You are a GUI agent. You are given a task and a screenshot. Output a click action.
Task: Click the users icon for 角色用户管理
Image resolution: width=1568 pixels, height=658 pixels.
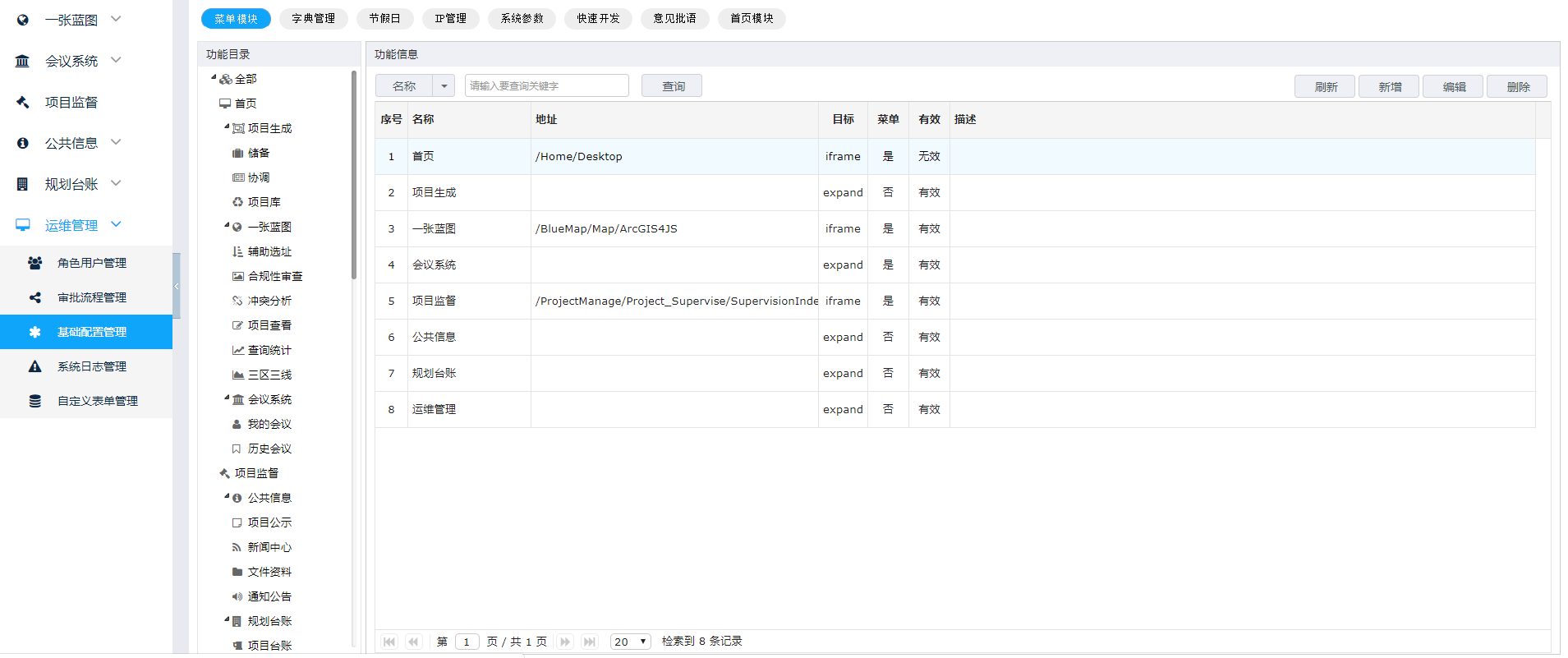click(x=34, y=263)
